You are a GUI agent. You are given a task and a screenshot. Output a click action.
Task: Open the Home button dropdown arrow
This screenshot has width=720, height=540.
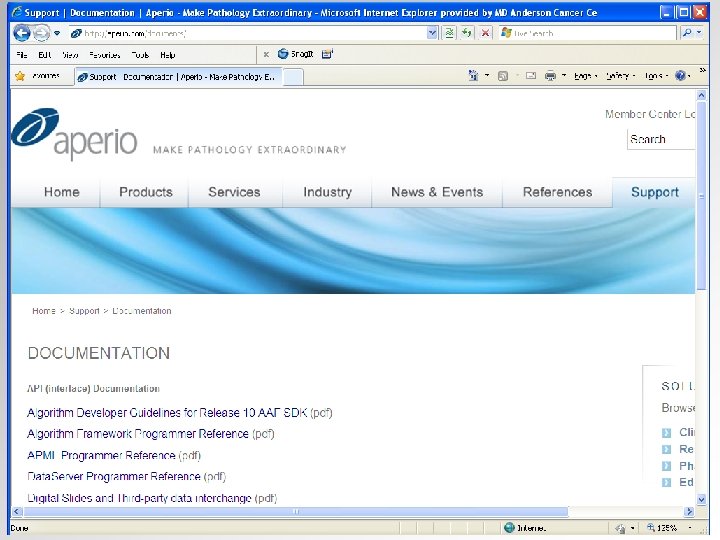point(487,76)
